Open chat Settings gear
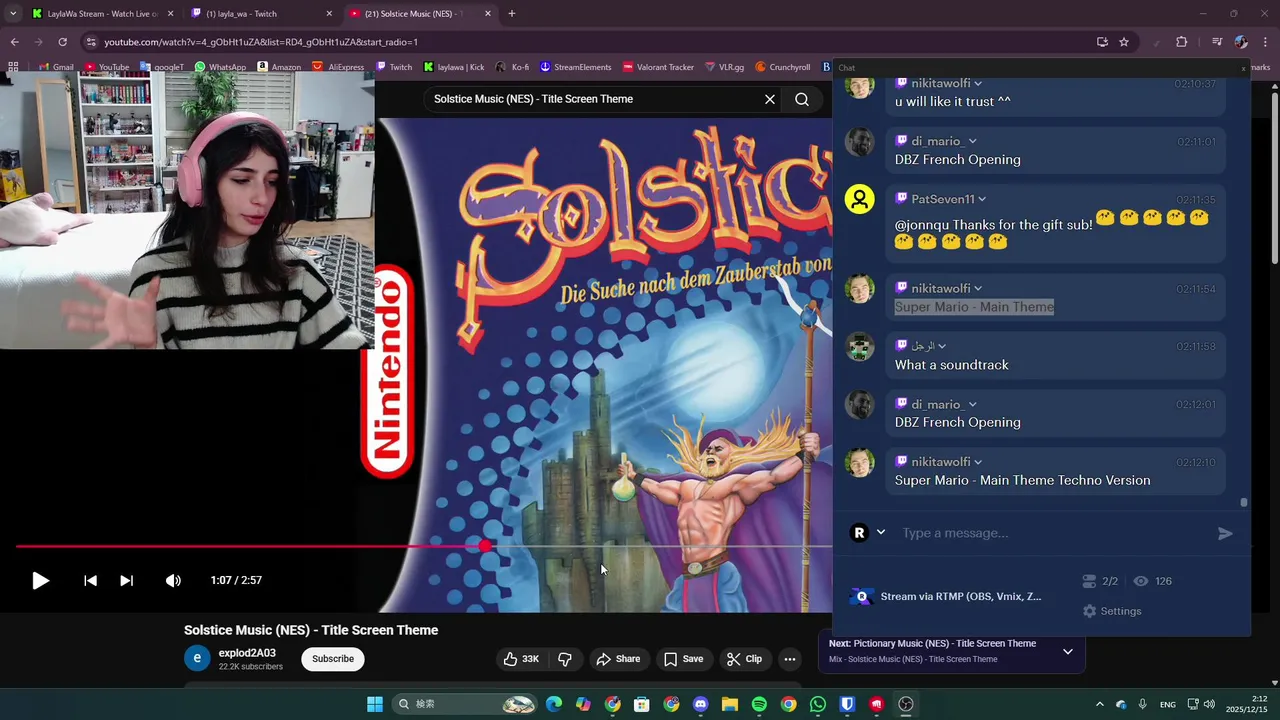 pos(1111,611)
